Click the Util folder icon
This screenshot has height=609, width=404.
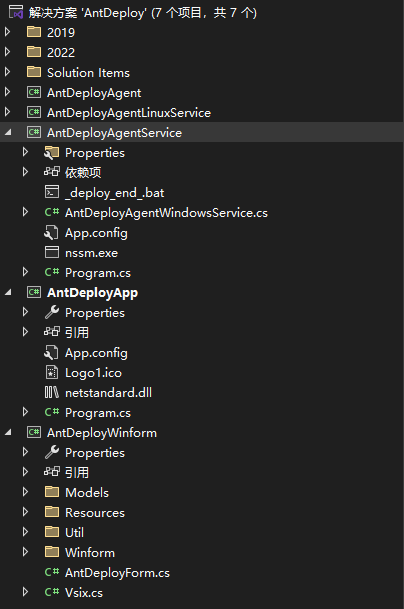point(52,532)
